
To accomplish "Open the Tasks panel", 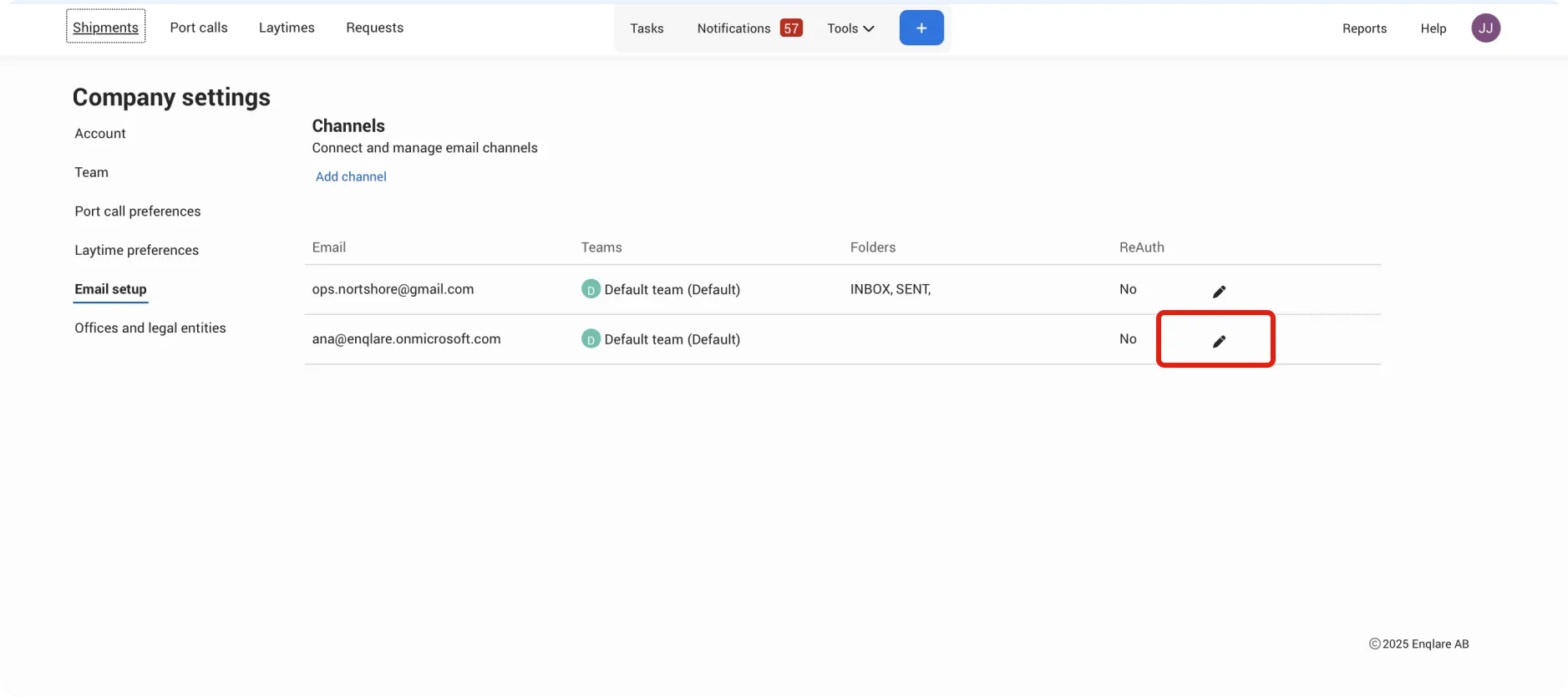I will pyautogui.click(x=647, y=28).
